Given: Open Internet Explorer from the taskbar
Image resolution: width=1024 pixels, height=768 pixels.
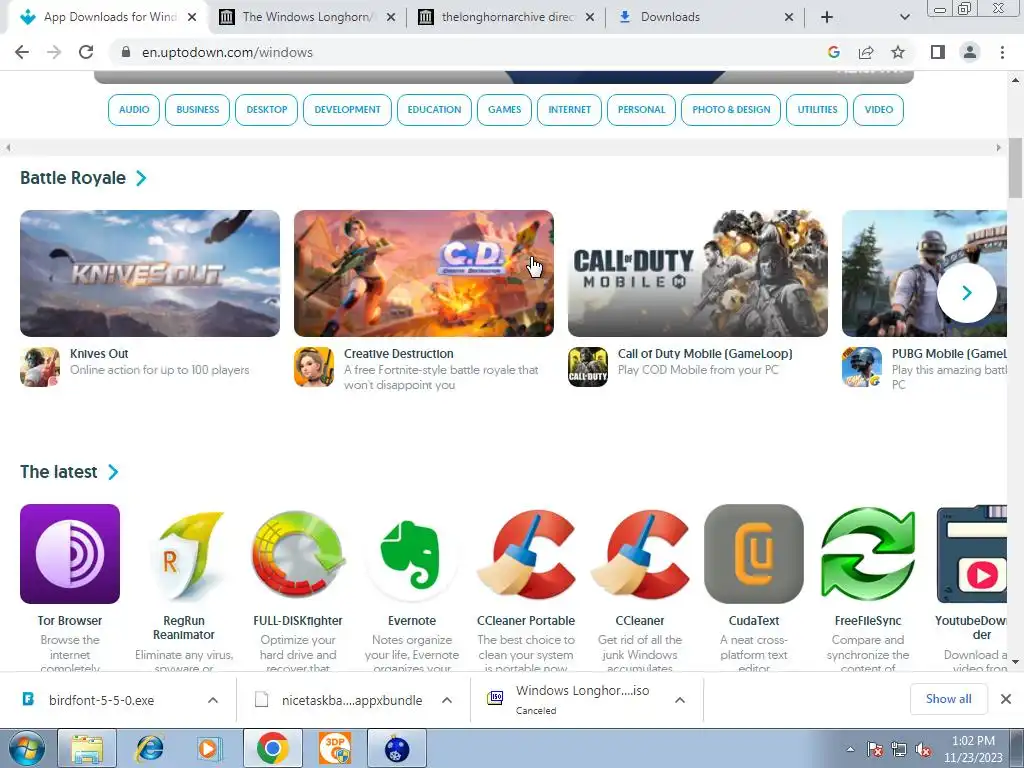Looking at the screenshot, I should point(150,748).
